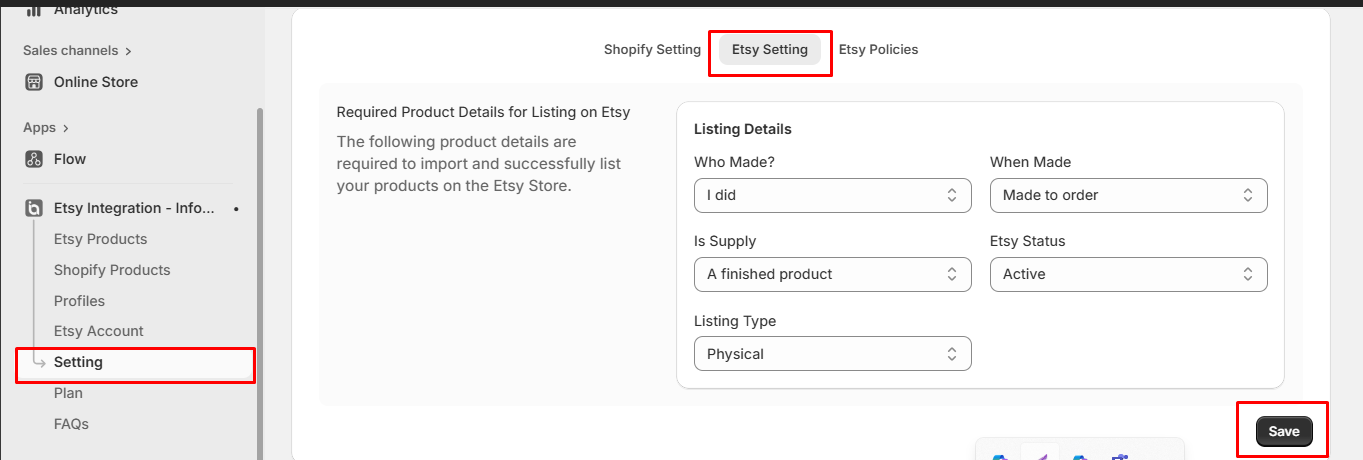The width and height of the screenshot is (1363, 460).
Task: Open the Listing Type dropdown
Action: pos(832,354)
